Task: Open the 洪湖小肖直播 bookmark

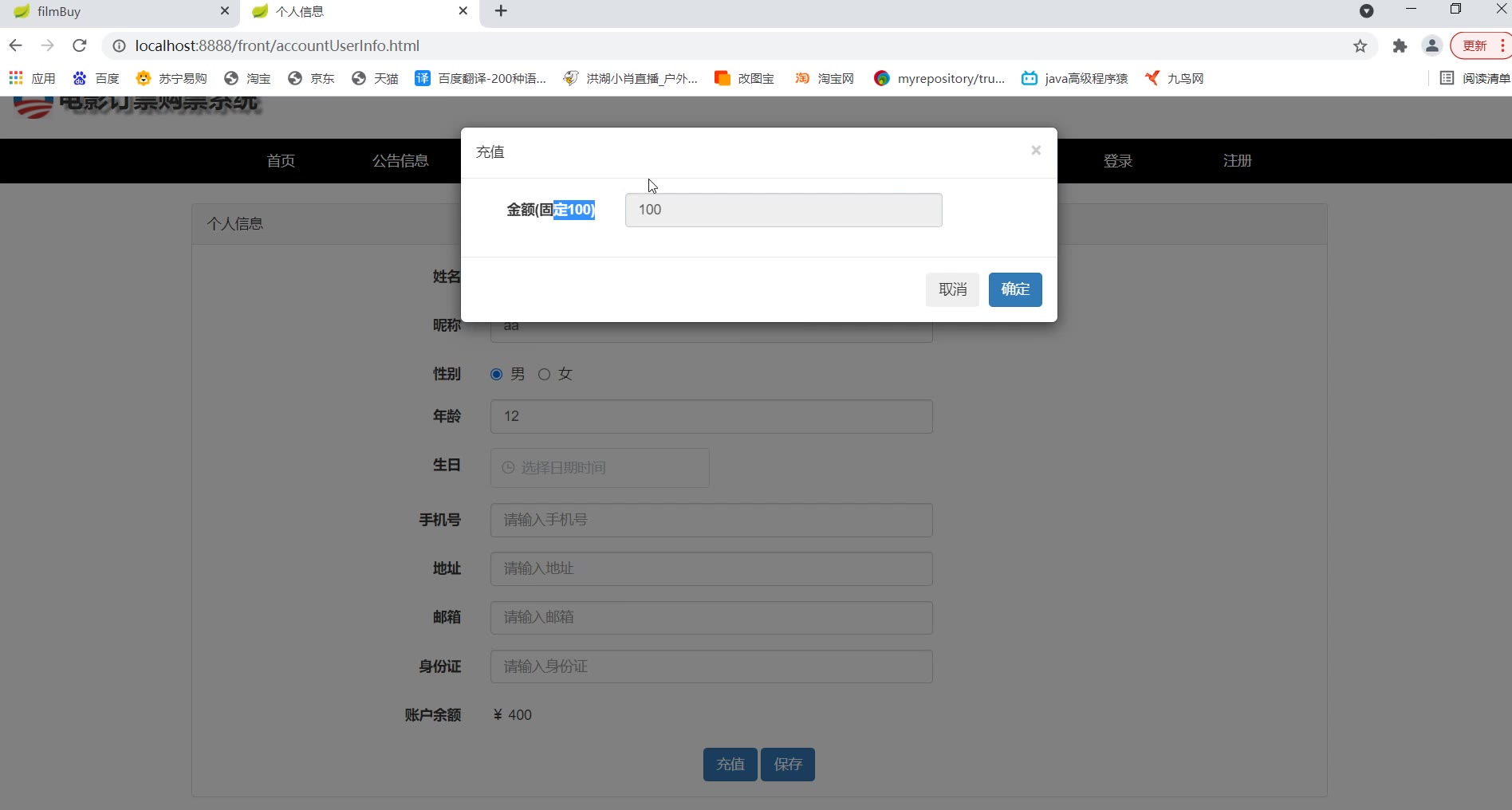Action: point(630,78)
